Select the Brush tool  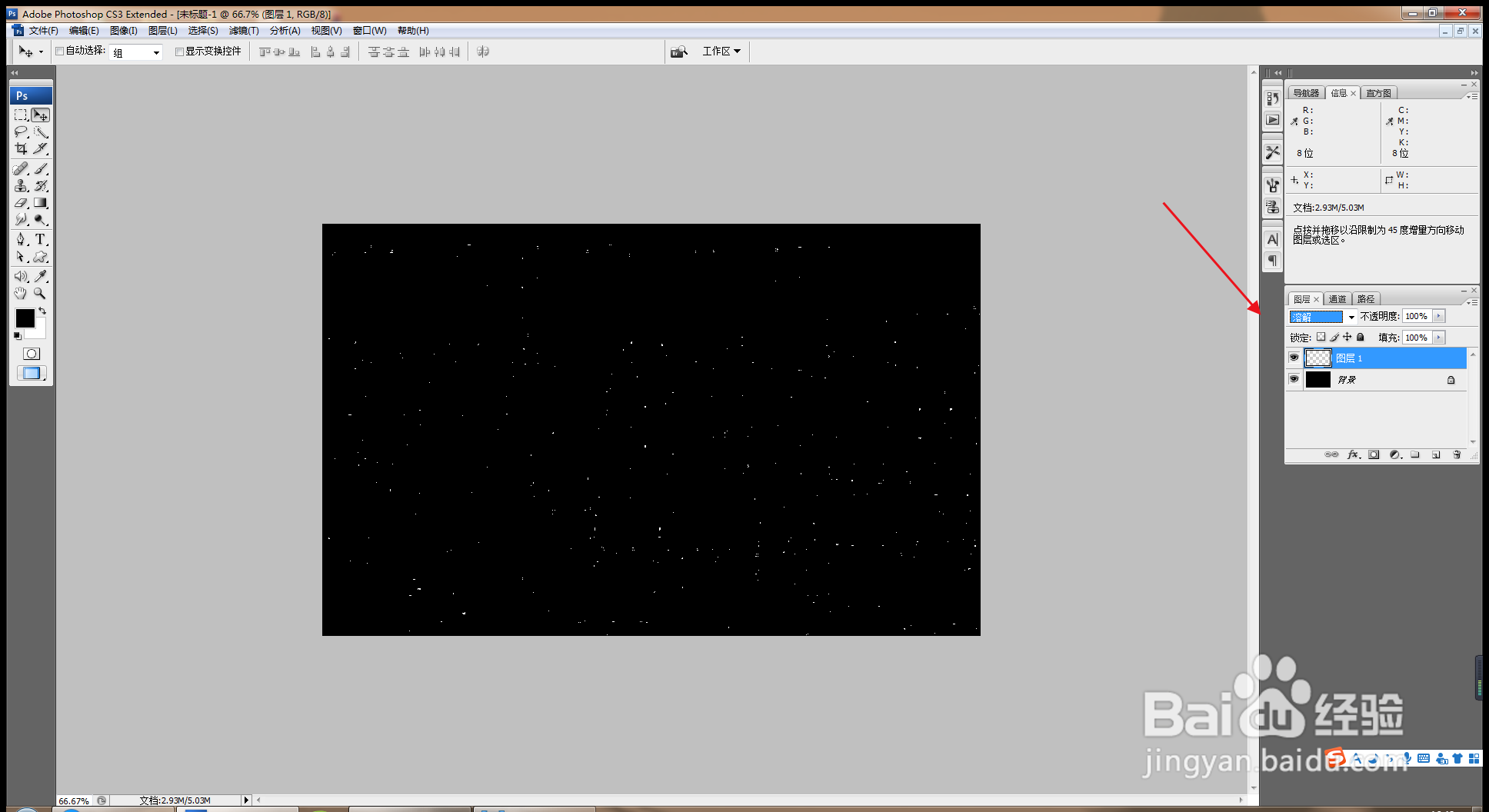(41, 168)
